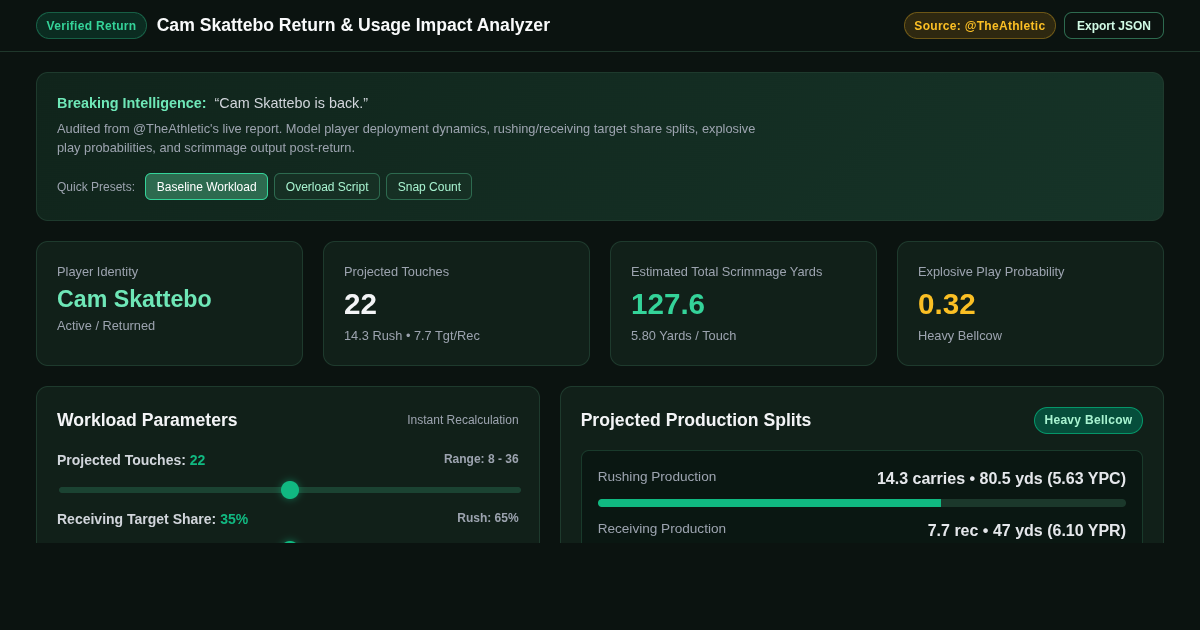
Task: Click the "5.80 Yards / Touch" text
Action: [x=684, y=336]
